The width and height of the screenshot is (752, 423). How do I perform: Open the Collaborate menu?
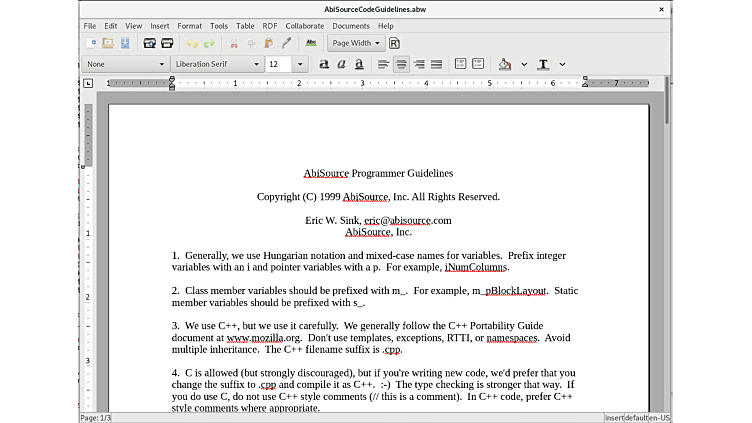click(x=304, y=25)
